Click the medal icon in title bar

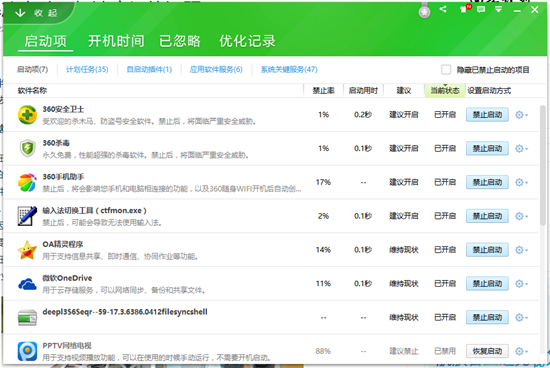point(424,11)
